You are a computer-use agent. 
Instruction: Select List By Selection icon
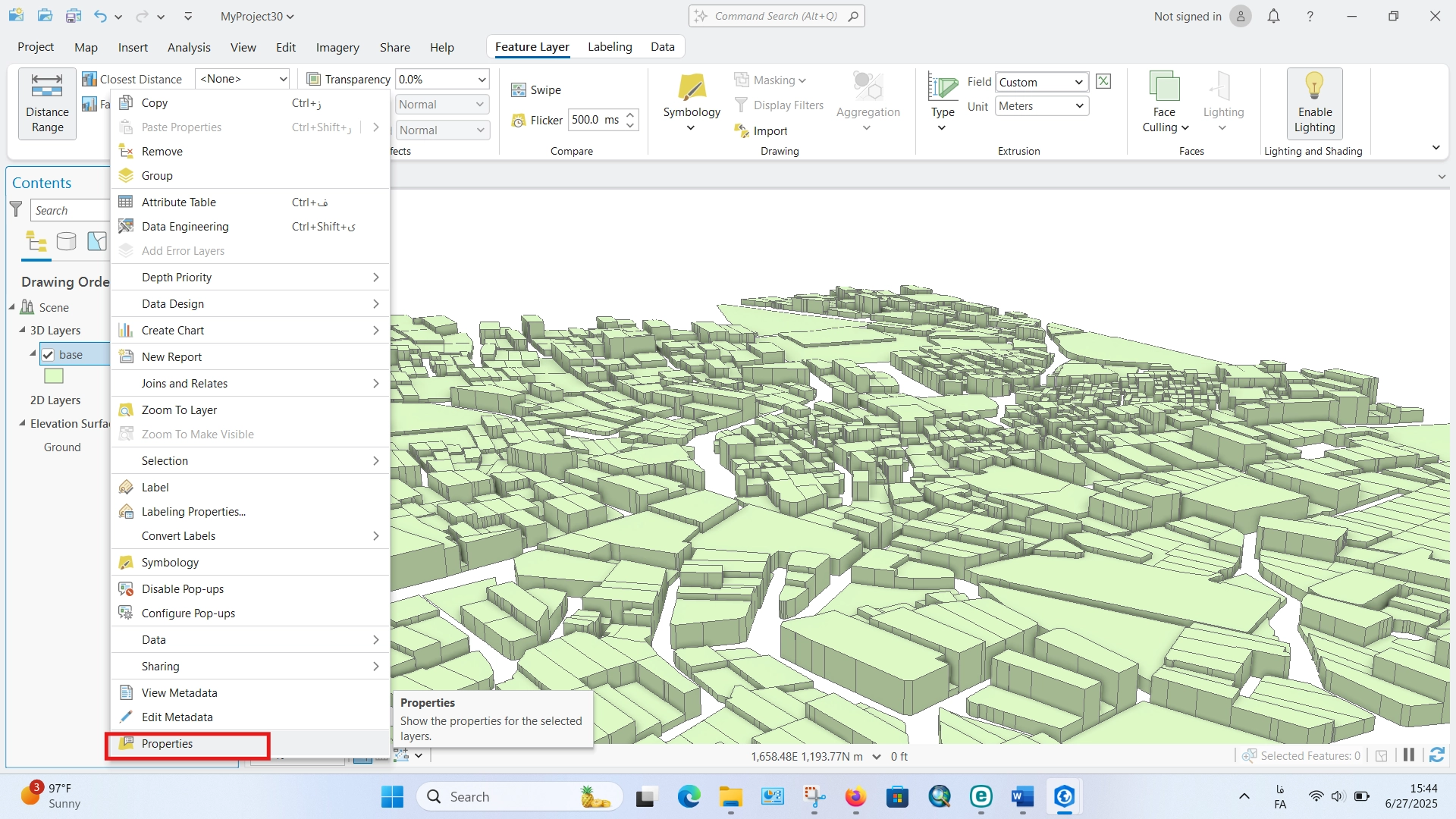coord(97,242)
